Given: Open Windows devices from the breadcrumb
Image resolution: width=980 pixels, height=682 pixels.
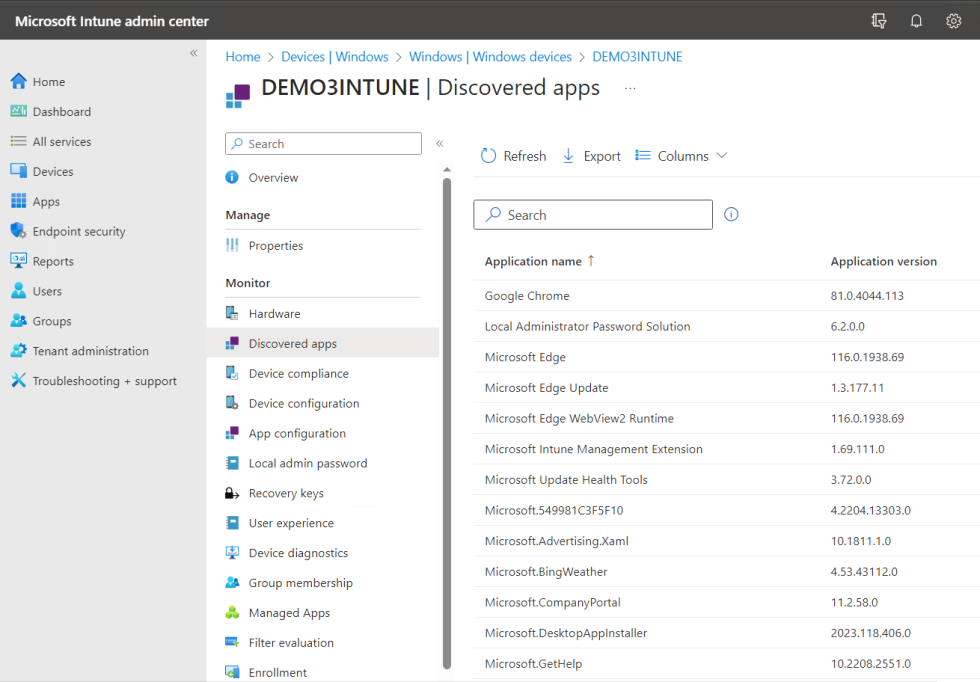Looking at the screenshot, I should coord(490,56).
